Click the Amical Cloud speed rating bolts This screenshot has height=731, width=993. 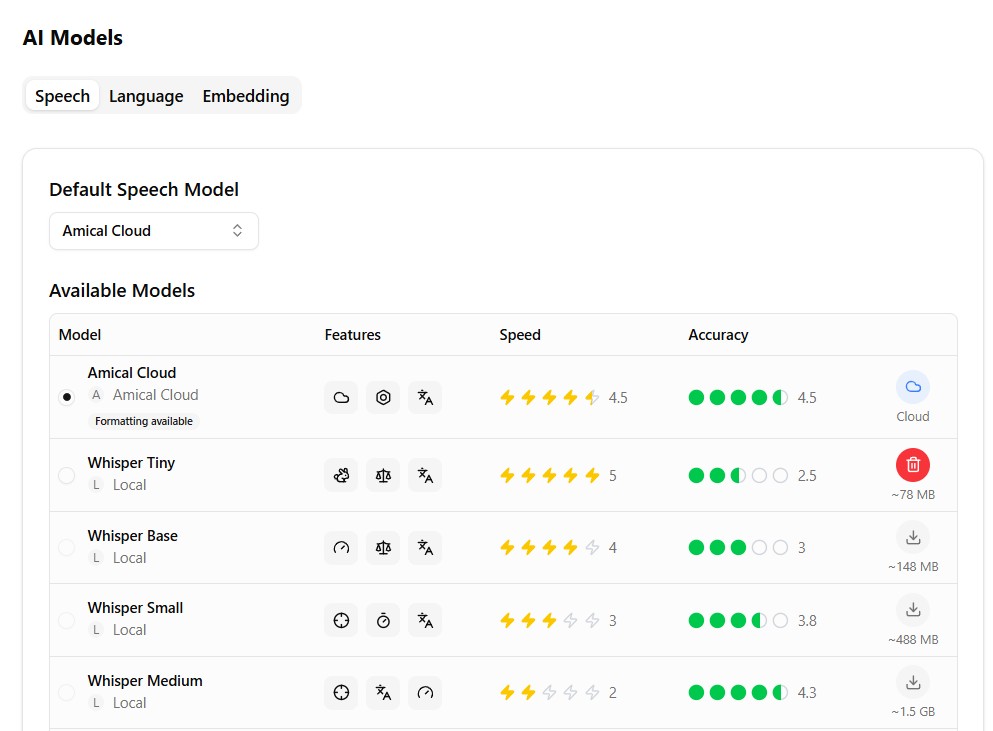[x=549, y=397]
